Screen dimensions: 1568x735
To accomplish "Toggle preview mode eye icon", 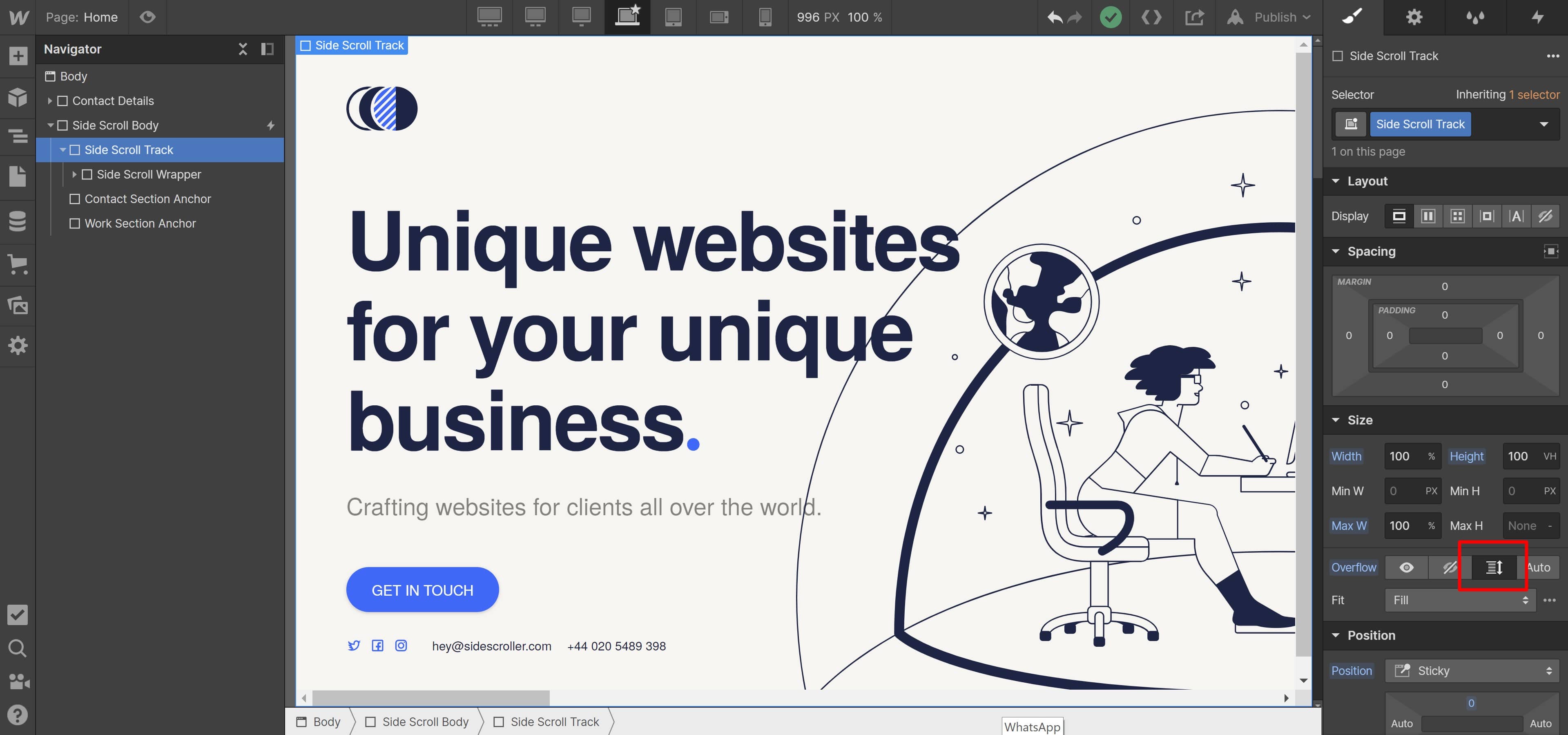I will 147,17.
